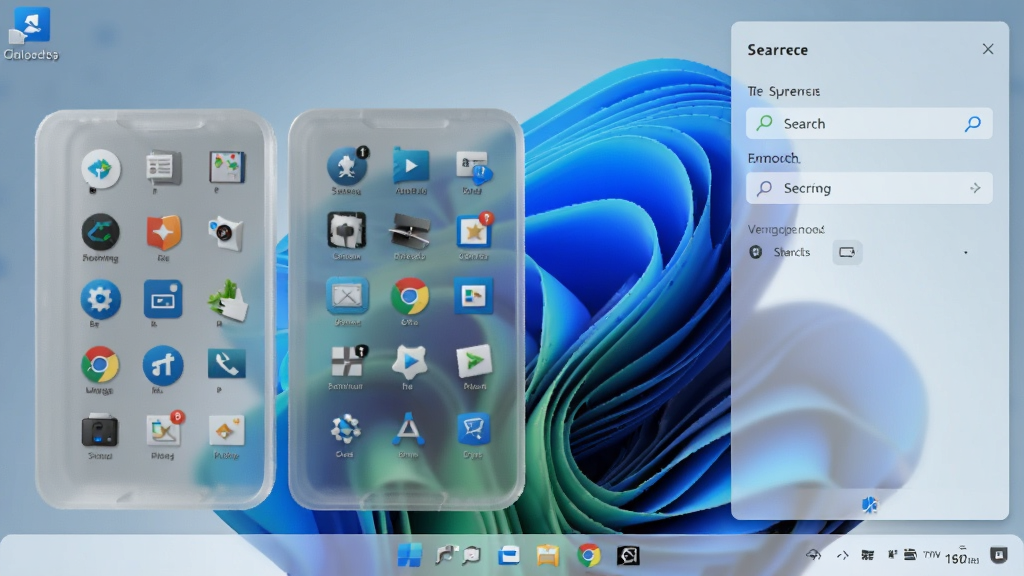Open the orange diamond icon in left panel
Screen dimensions: 1024x576
226,430
